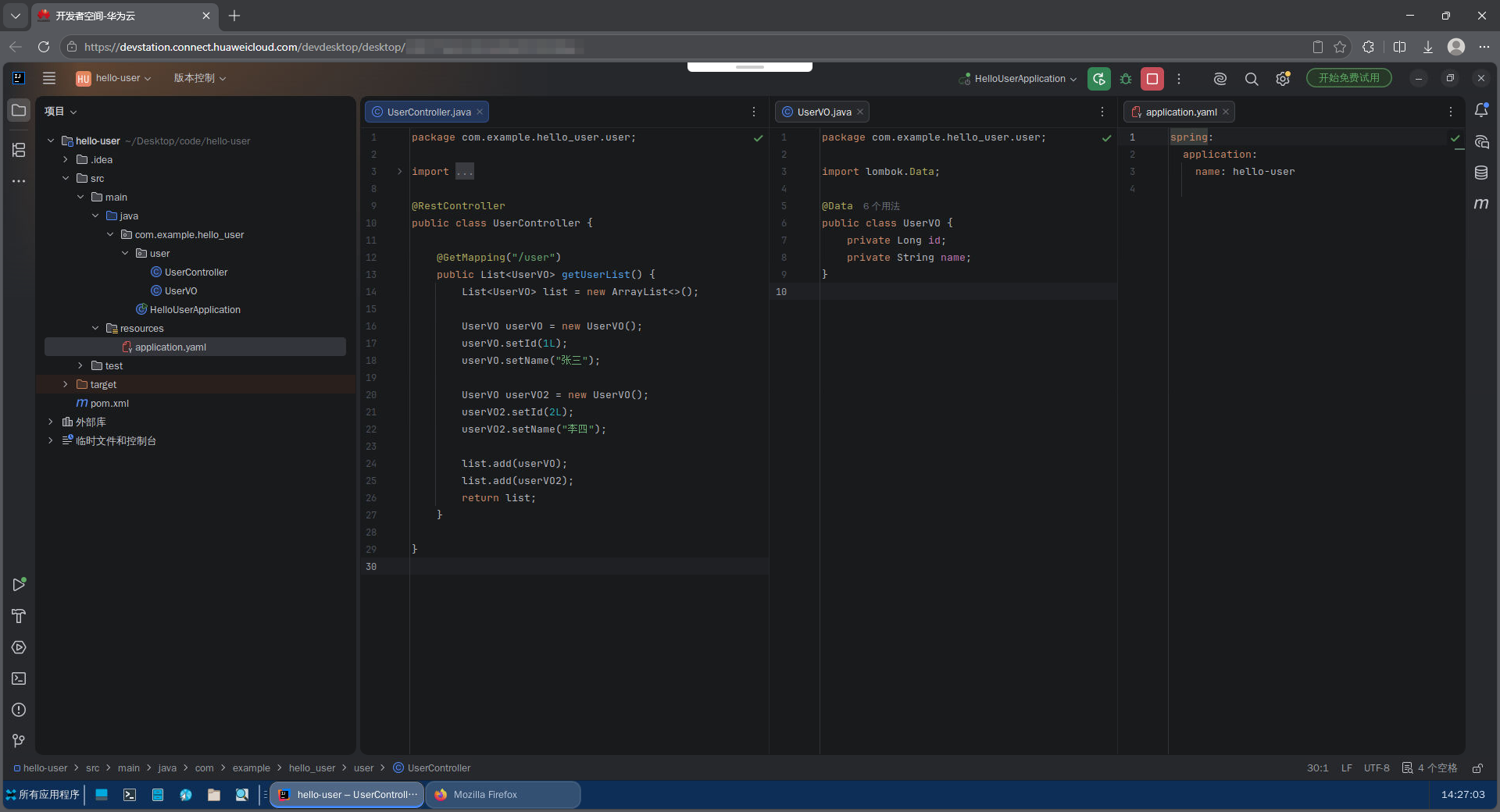This screenshot has height=812, width=1500.
Task: Bookmark this page with the star icon
Action: [x=1340, y=47]
